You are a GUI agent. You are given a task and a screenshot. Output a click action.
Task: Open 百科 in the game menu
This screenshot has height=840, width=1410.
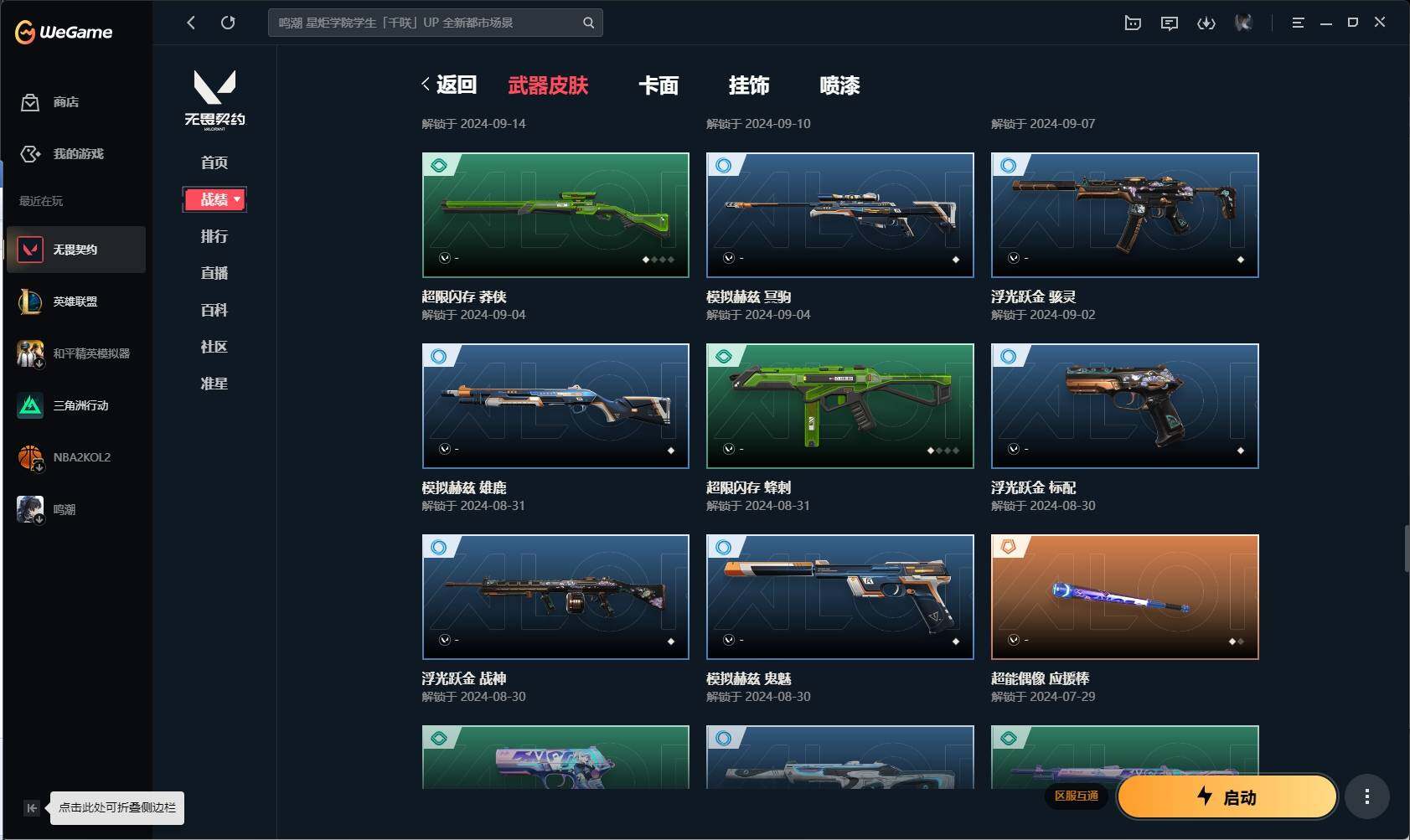click(214, 310)
